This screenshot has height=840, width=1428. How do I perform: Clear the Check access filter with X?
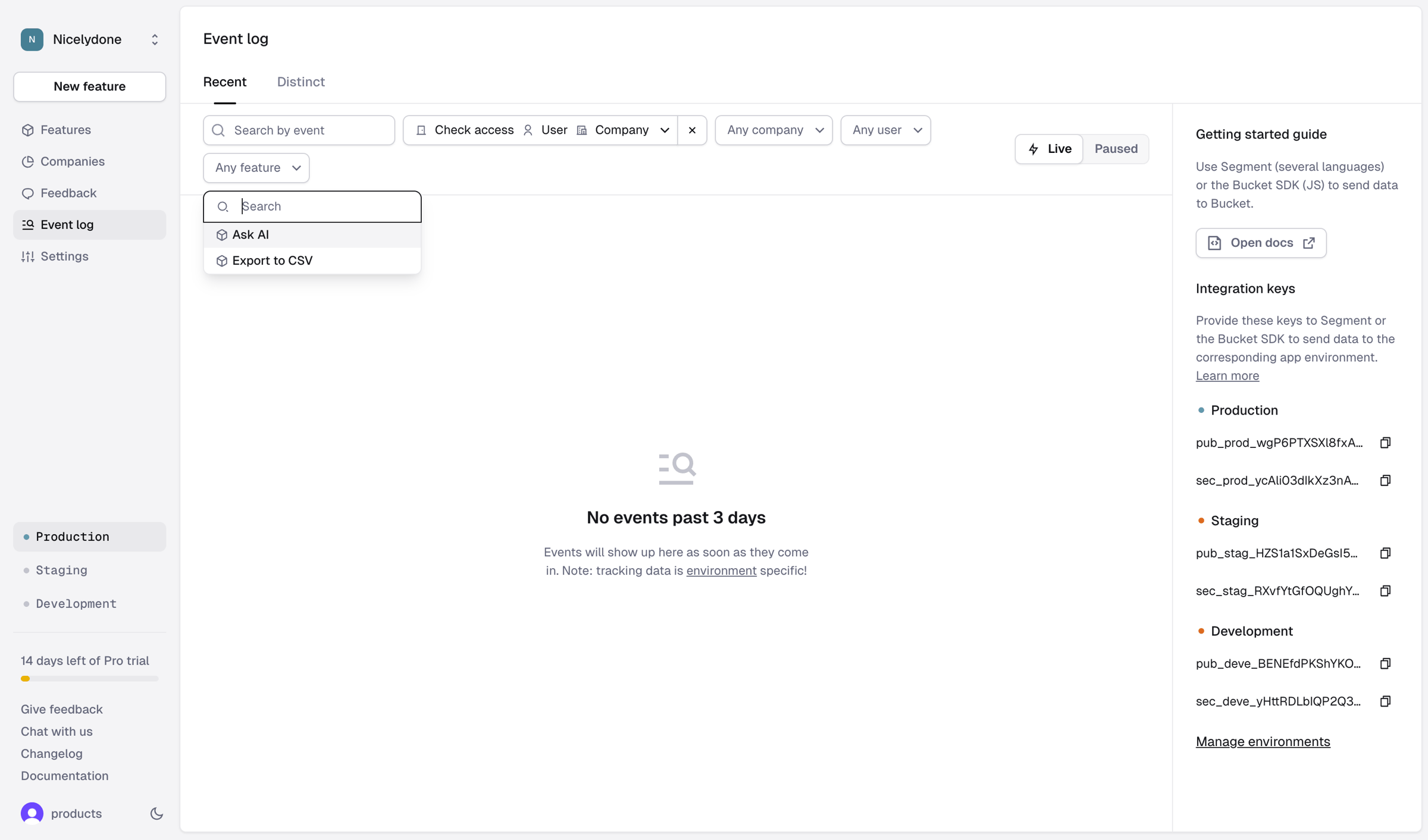click(x=692, y=130)
